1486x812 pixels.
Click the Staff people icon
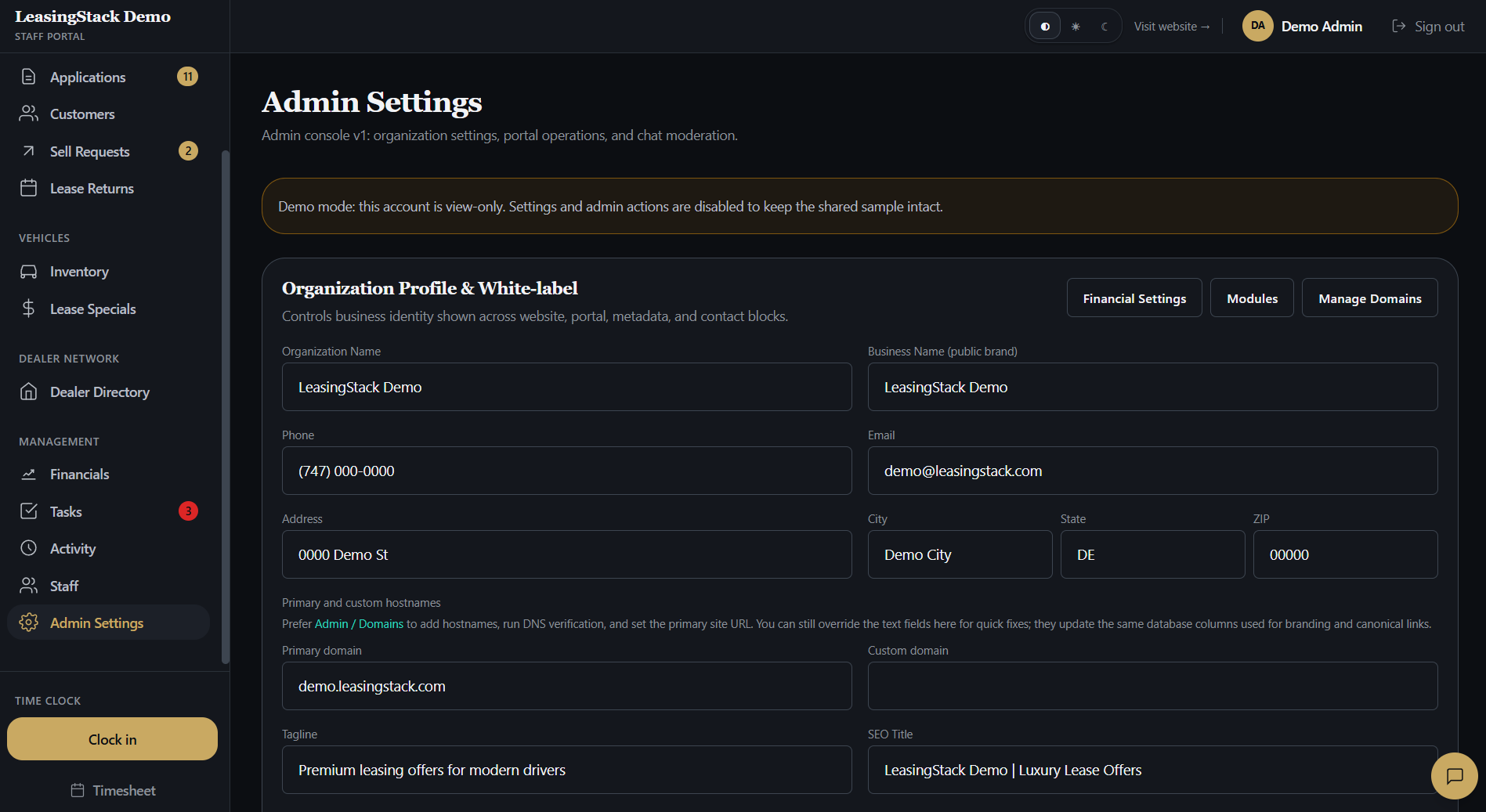(x=29, y=586)
